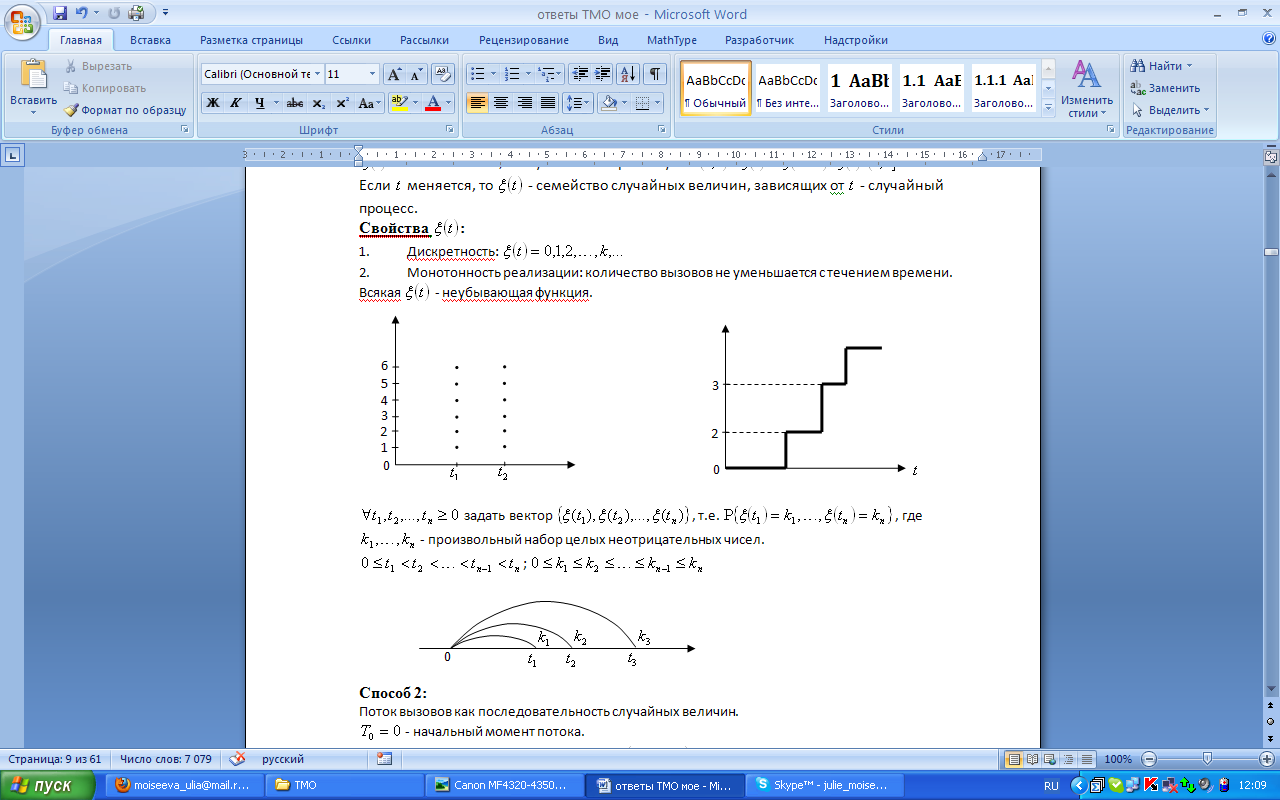Image resolution: width=1280 pixels, height=800 pixels.
Task: Open line spacing dropdown
Action: click(576, 102)
